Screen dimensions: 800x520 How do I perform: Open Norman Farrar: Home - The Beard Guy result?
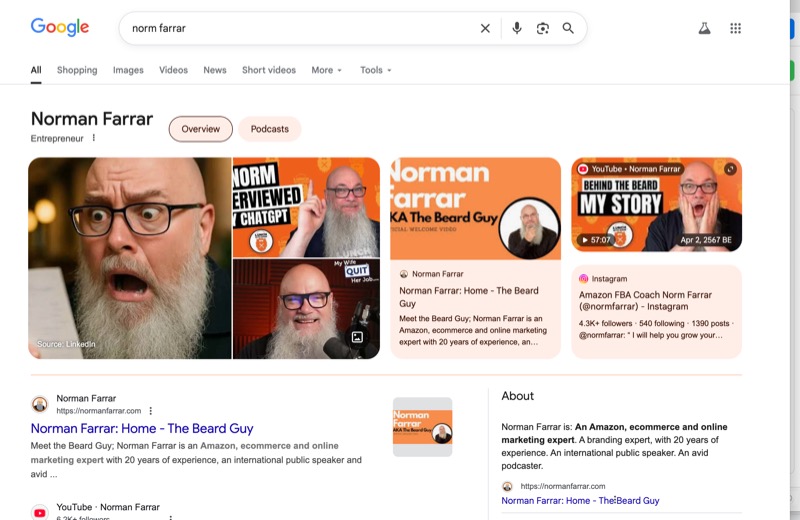pos(142,428)
